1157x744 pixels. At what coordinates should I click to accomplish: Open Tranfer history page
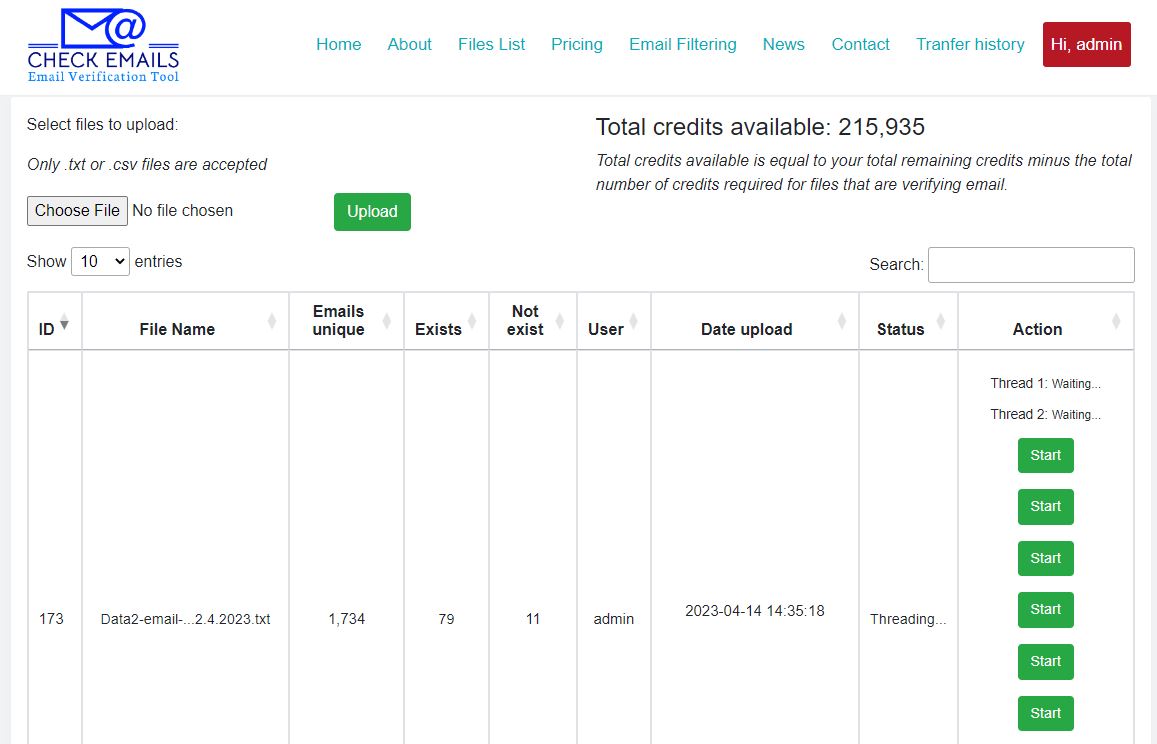click(970, 45)
